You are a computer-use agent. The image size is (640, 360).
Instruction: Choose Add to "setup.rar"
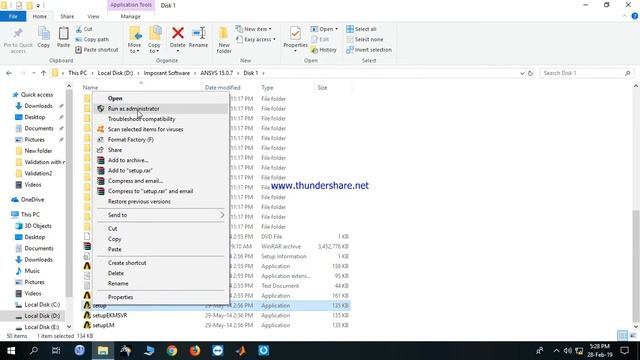point(161,171)
